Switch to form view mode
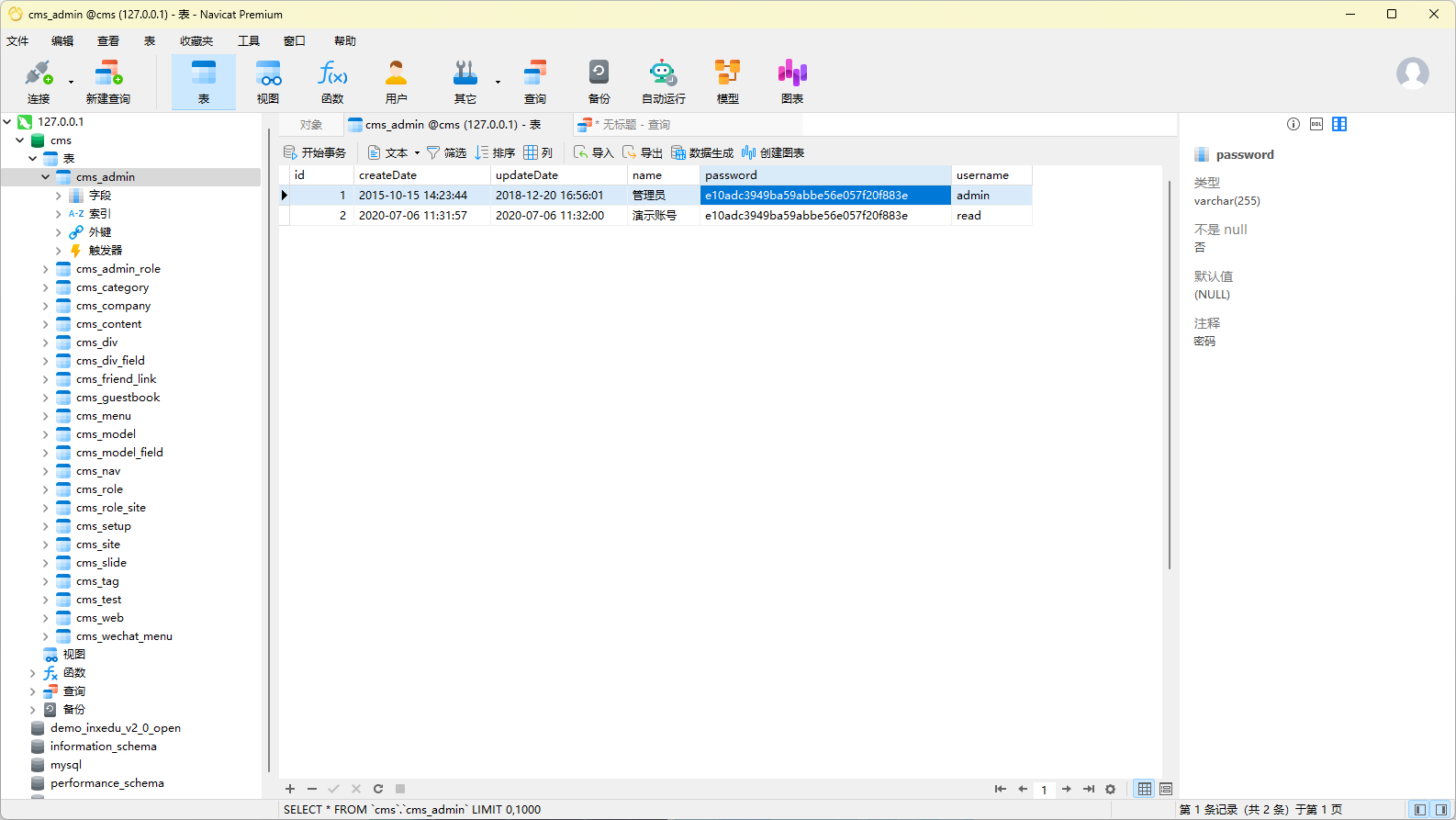The image size is (1456, 820). coord(1166,789)
